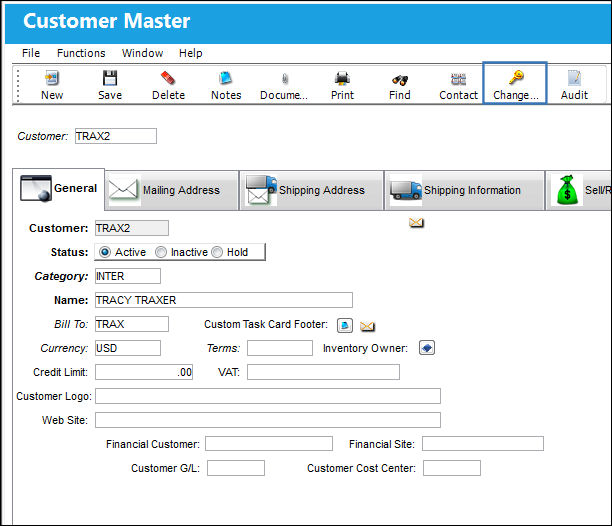
Task: Open the File menu
Action: tap(31, 53)
